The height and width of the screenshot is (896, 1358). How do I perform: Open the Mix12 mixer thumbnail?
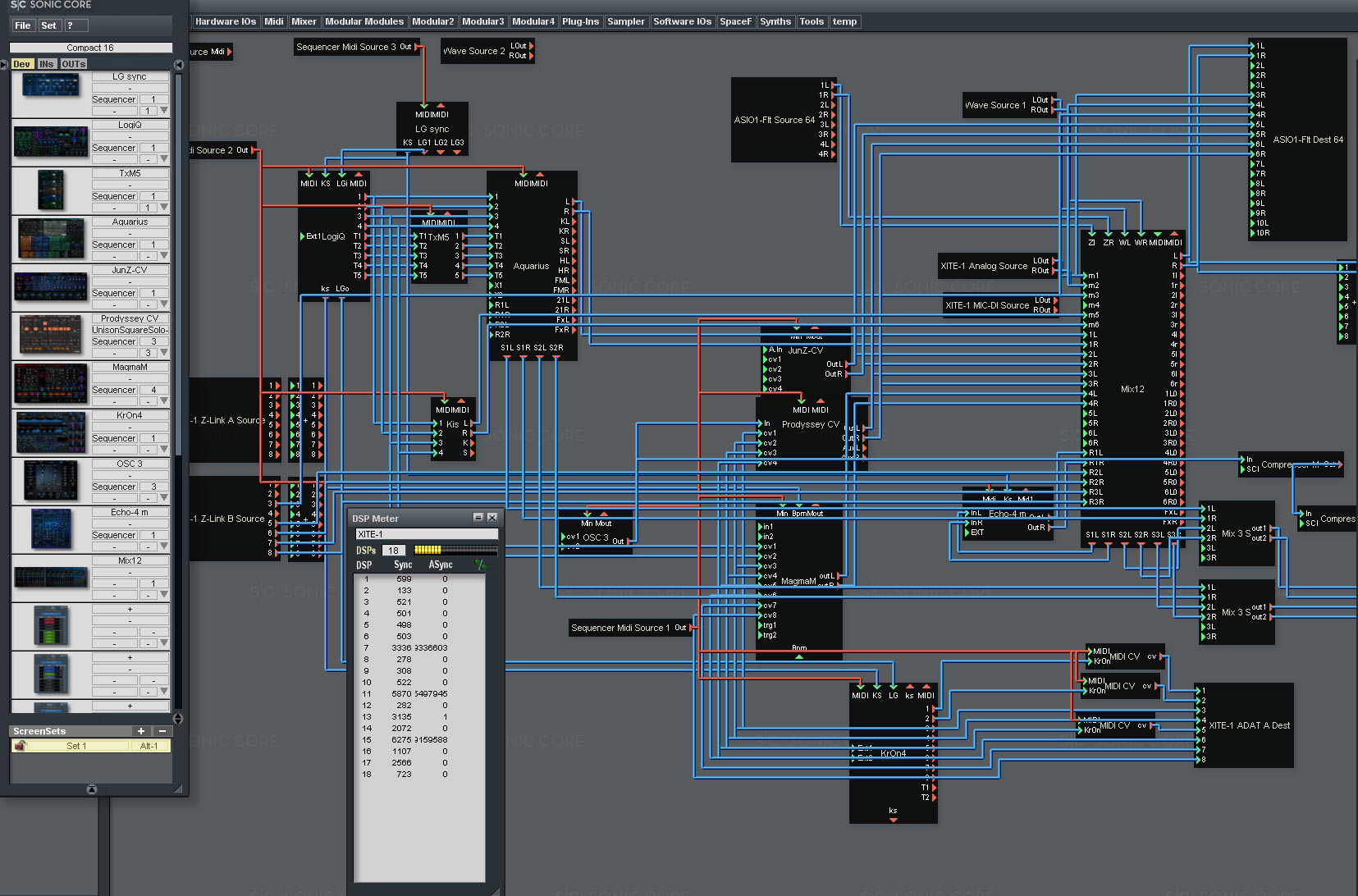point(51,577)
